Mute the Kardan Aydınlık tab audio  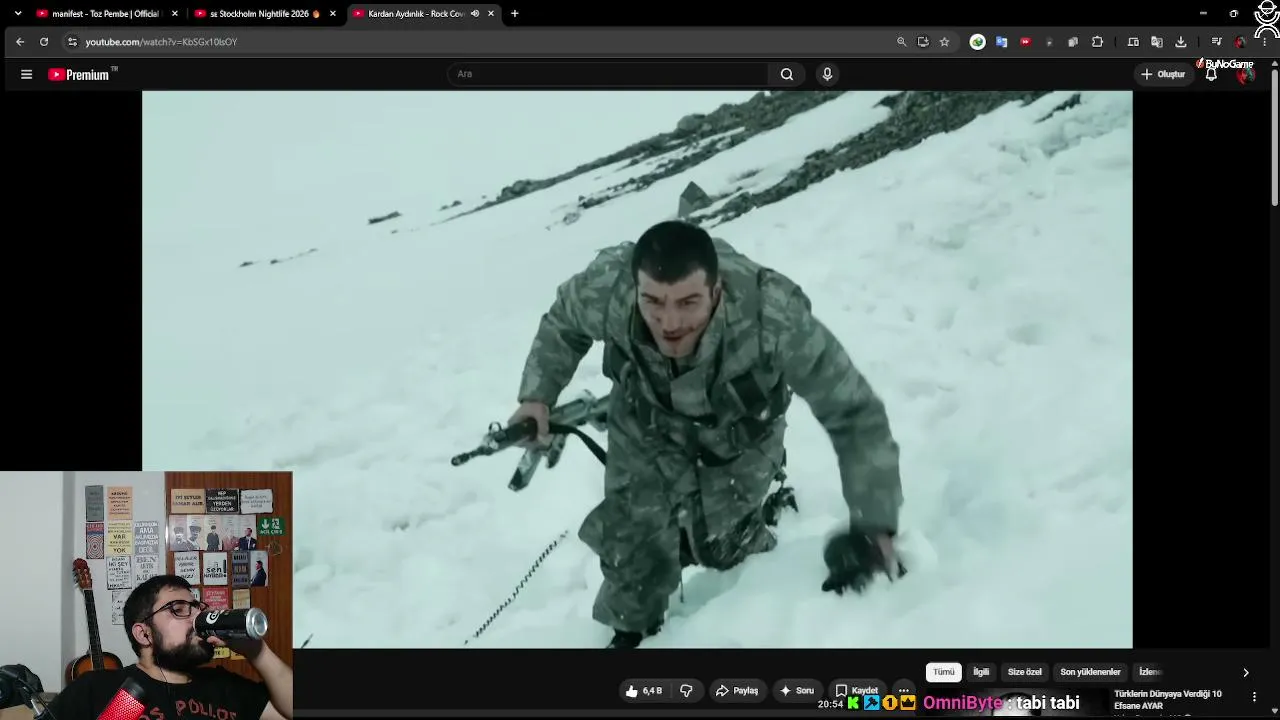475,14
